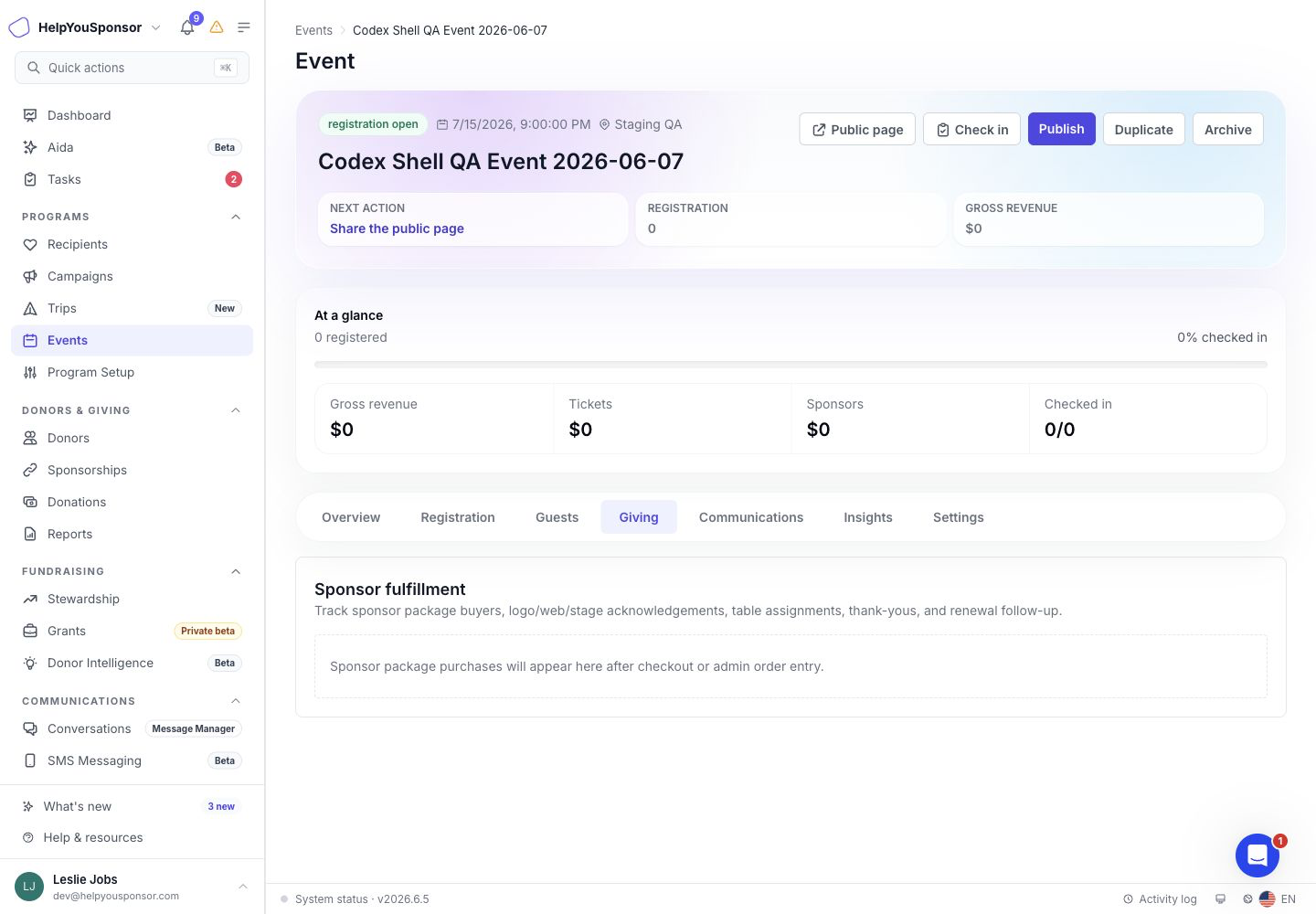The image size is (1316, 914).
Task: Click the Reports document icon
Action: (30, 534)
